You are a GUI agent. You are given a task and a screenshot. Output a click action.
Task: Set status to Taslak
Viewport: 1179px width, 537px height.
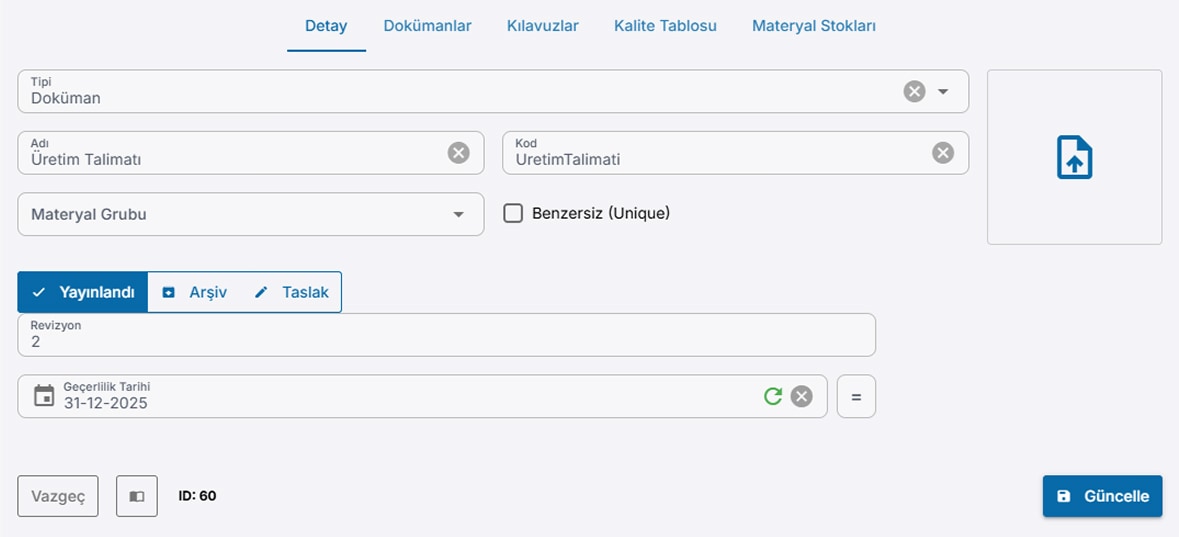(x=292, y=293)
